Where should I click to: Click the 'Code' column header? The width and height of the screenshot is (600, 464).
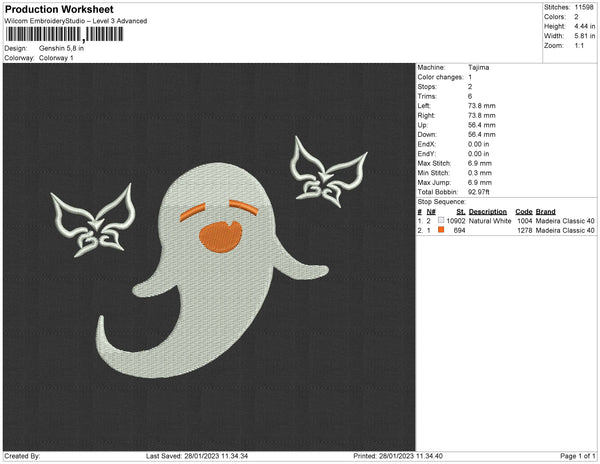point(524,212)
